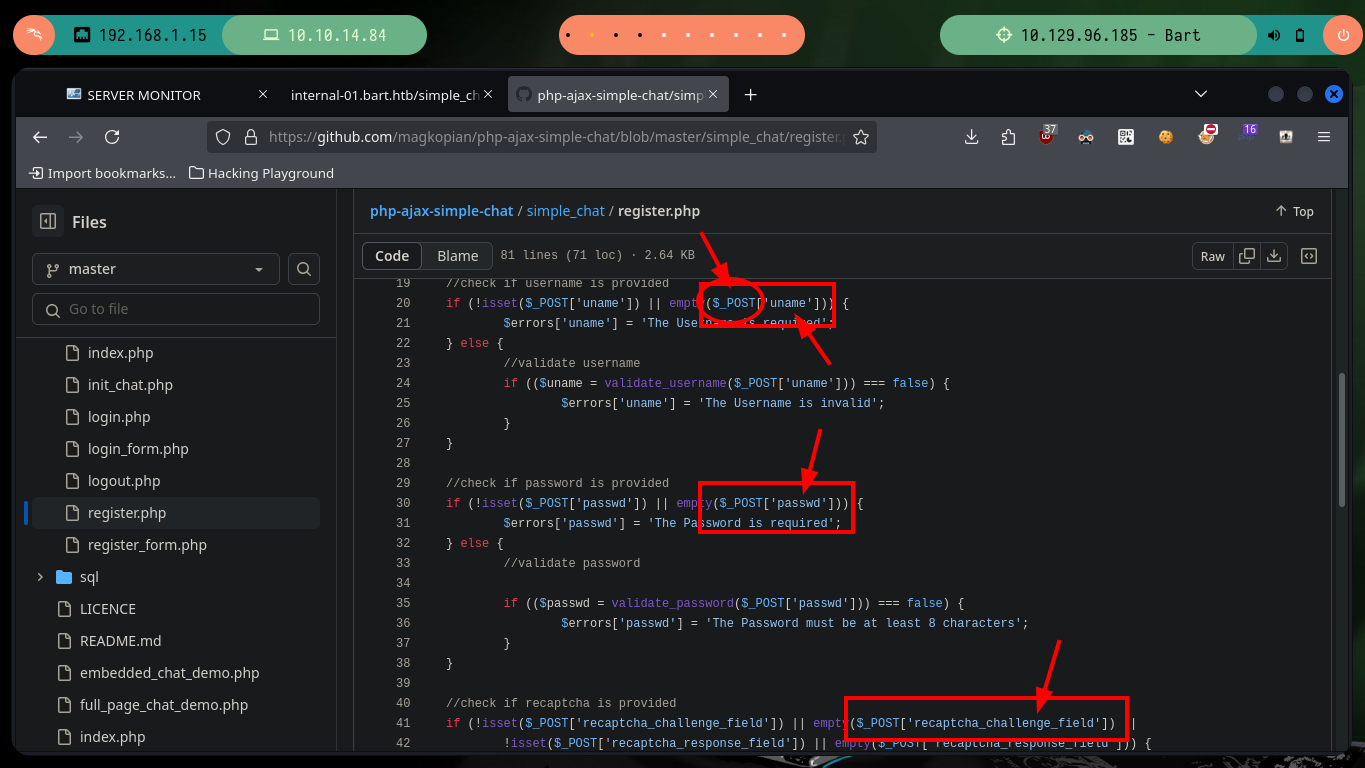
Task: Collapse the Files tree side panel
Action: pos(48,222)
